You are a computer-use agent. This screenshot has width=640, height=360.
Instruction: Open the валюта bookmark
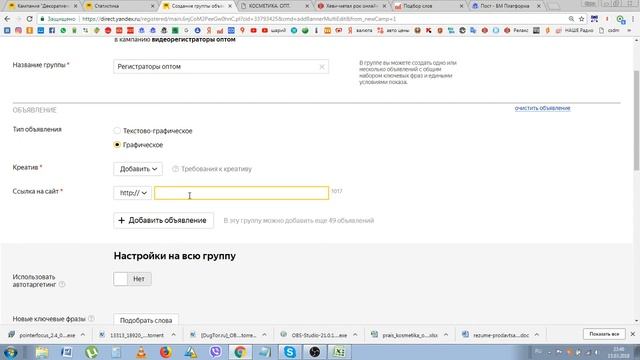[360, 30]
